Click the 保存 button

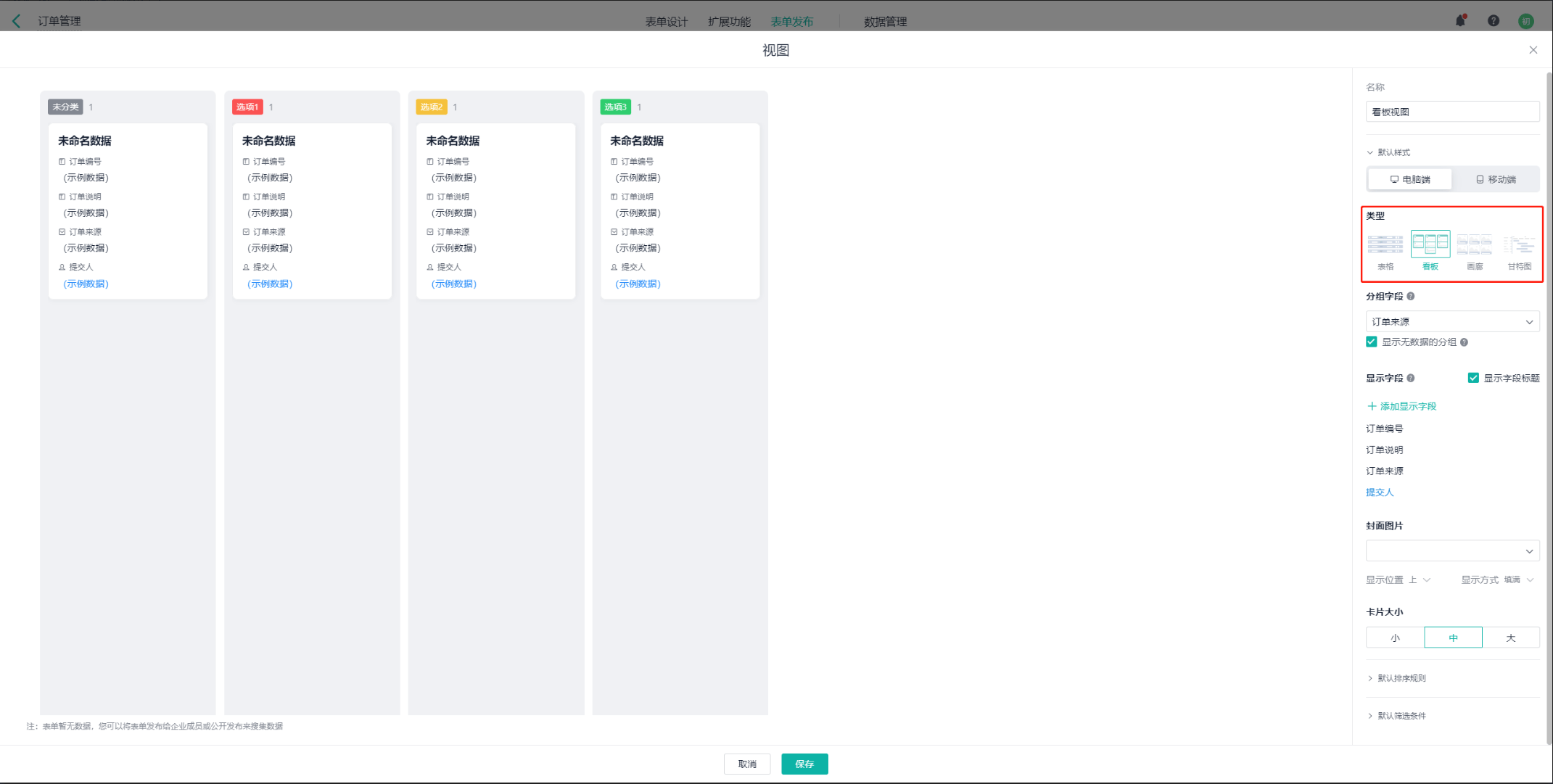click(804, 764)
